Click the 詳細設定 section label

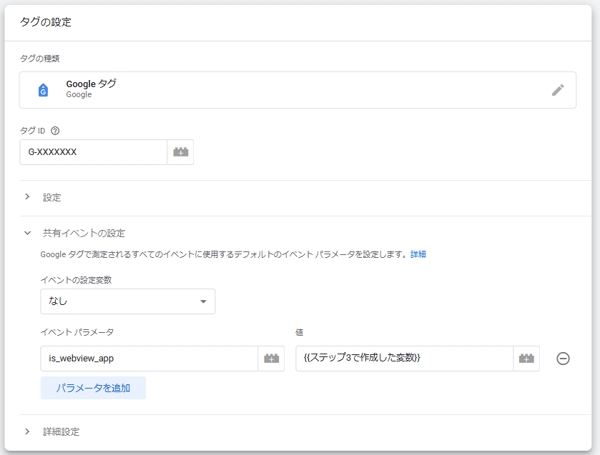pyautogui.click(x=61, y=432)
